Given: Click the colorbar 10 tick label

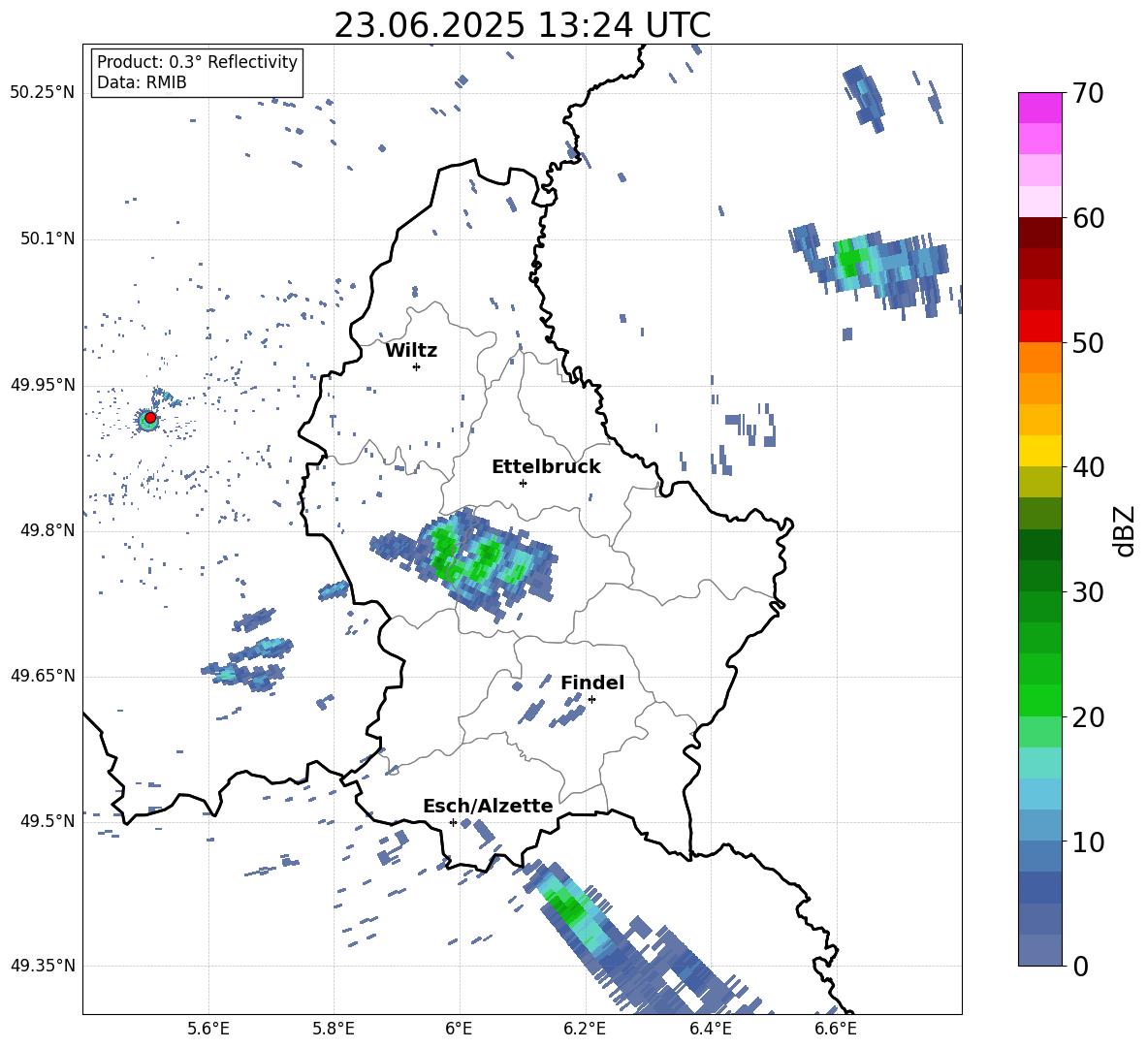Looking at the screenshot, I should pyautogui.click(x=1088, y=842).
